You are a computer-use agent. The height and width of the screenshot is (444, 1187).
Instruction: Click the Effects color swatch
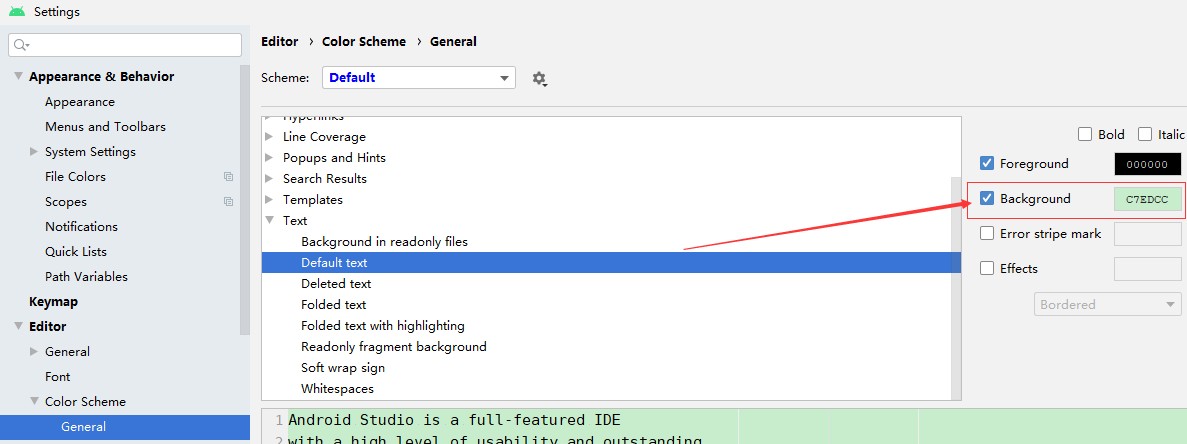[x=1148, y=269]
